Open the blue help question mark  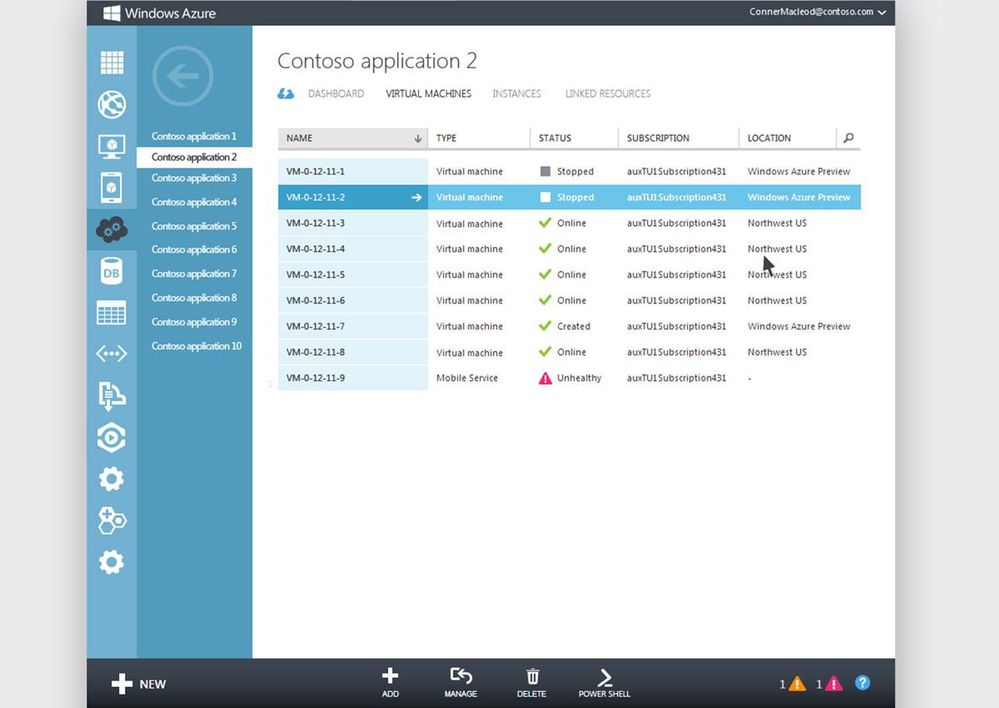click(x=863, y=683)
